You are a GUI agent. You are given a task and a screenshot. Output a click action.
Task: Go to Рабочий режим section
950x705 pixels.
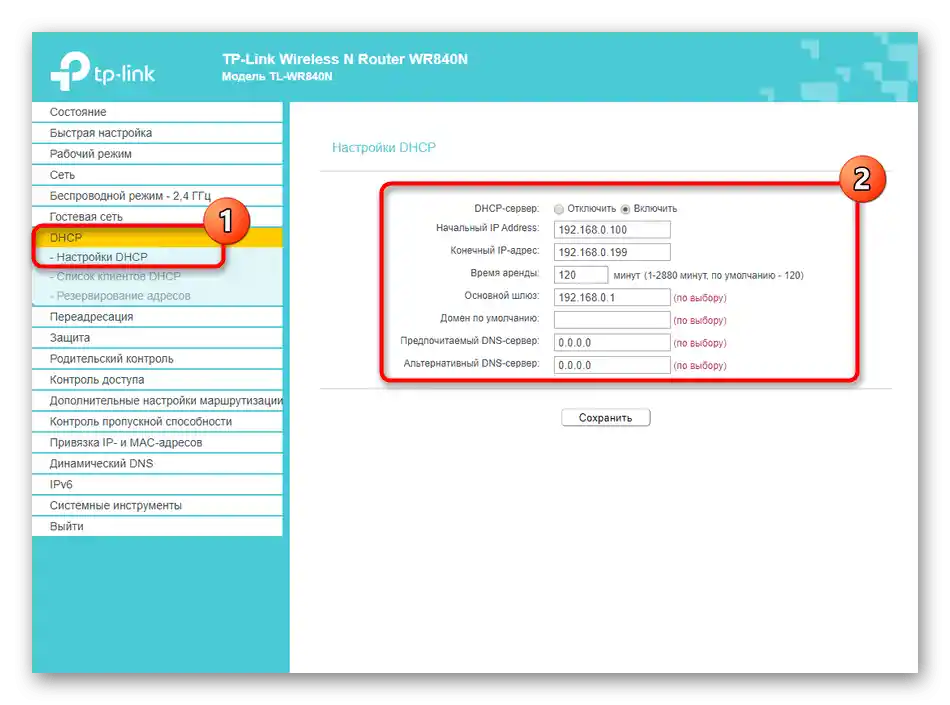[158, 154]
